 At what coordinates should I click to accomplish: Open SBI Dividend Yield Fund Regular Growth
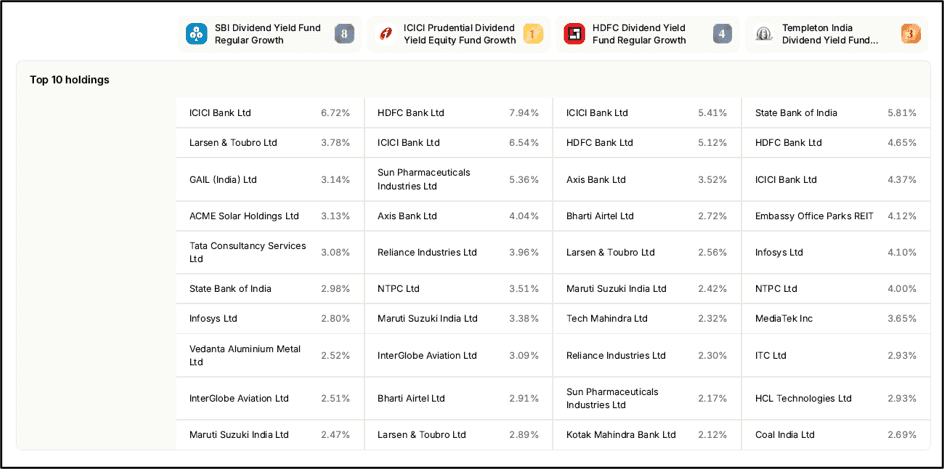(268, 34)
